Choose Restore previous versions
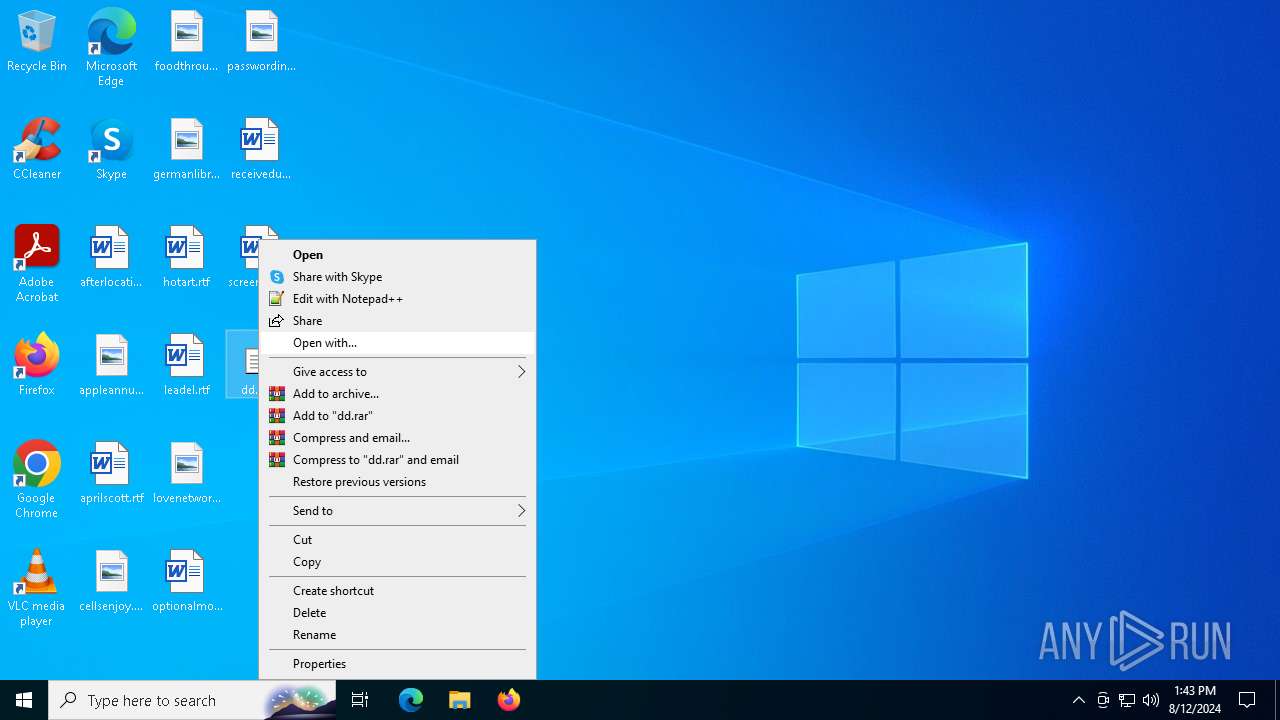1280x720 pixels. click(397, 482)
